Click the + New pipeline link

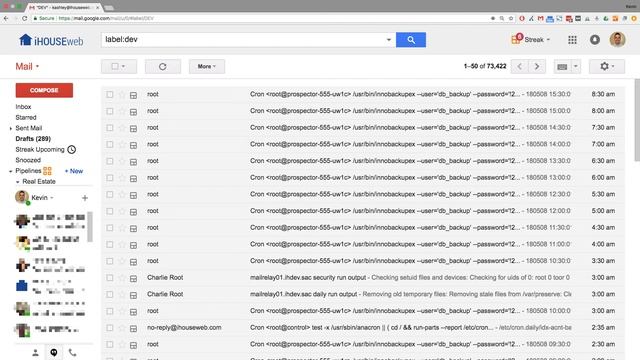(74, 171)
